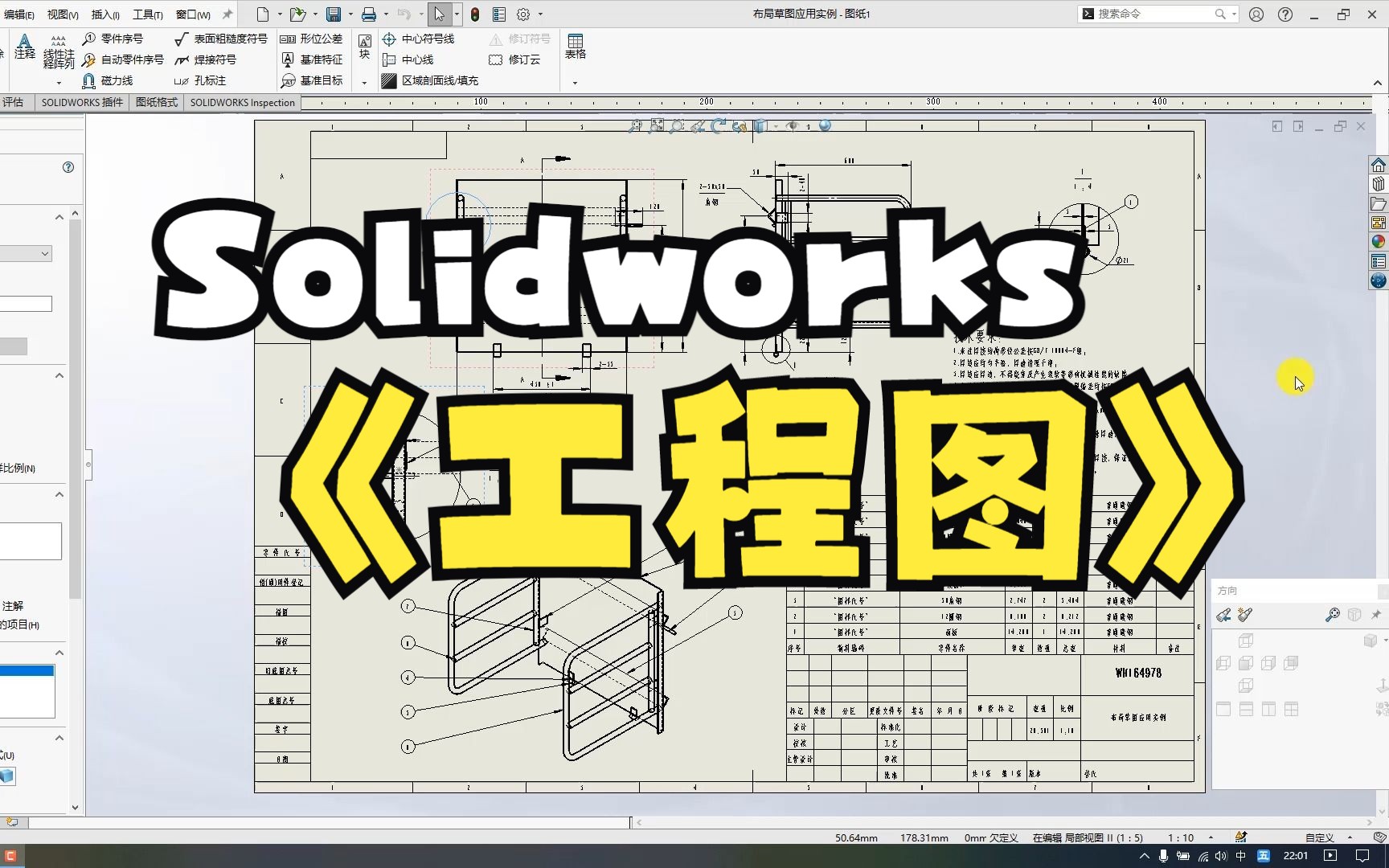Click the user account login icon
Screen dimensions: 1389x868
[1256, 14]
